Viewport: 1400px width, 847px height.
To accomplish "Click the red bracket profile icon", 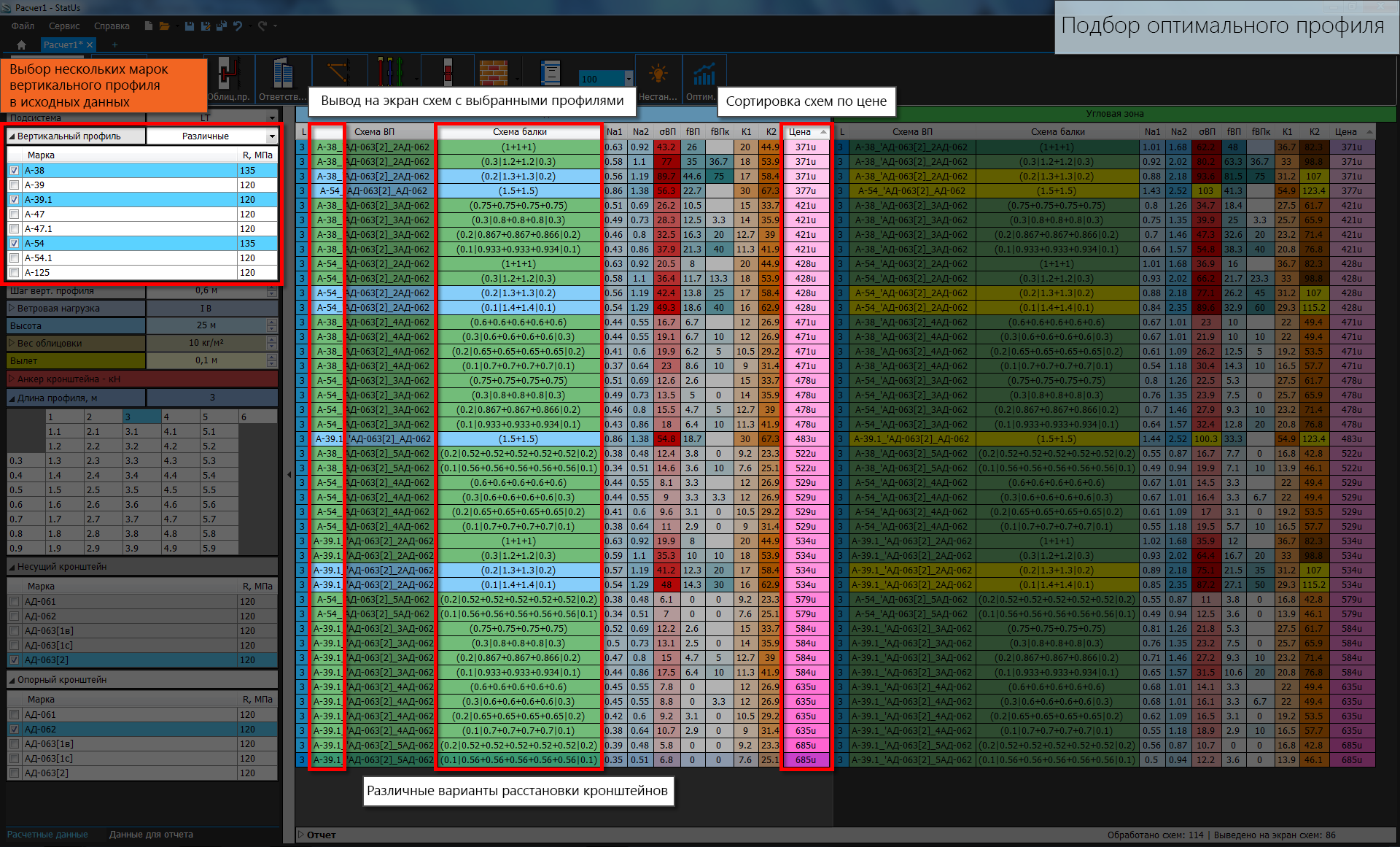I will [448, 72].
